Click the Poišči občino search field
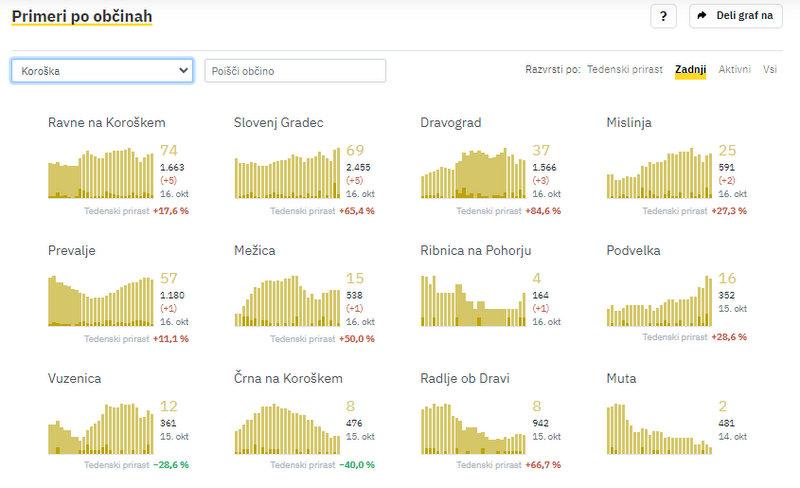The height and width of the screenshot is (488, 800). (x=295, y=71)
